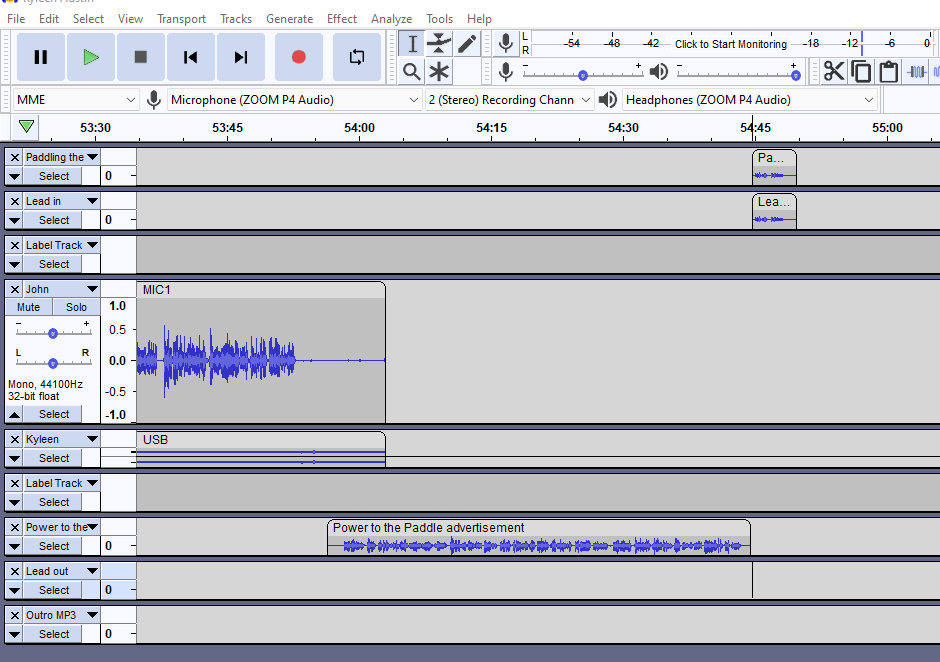Click Select on the Paddling the track
This screenshot has height=662, width=940.
coord(54,176)
